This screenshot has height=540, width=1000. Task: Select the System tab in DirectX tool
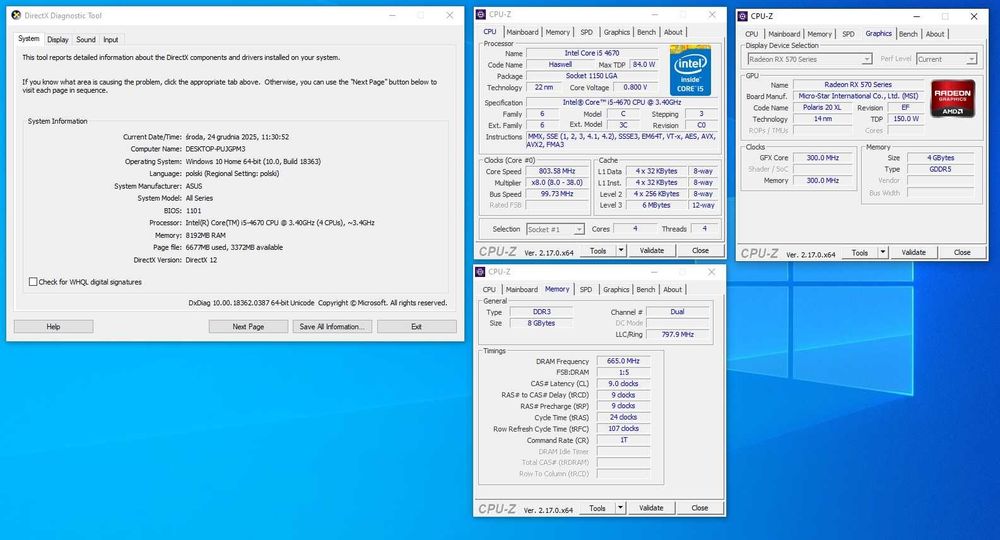(29, 38)
